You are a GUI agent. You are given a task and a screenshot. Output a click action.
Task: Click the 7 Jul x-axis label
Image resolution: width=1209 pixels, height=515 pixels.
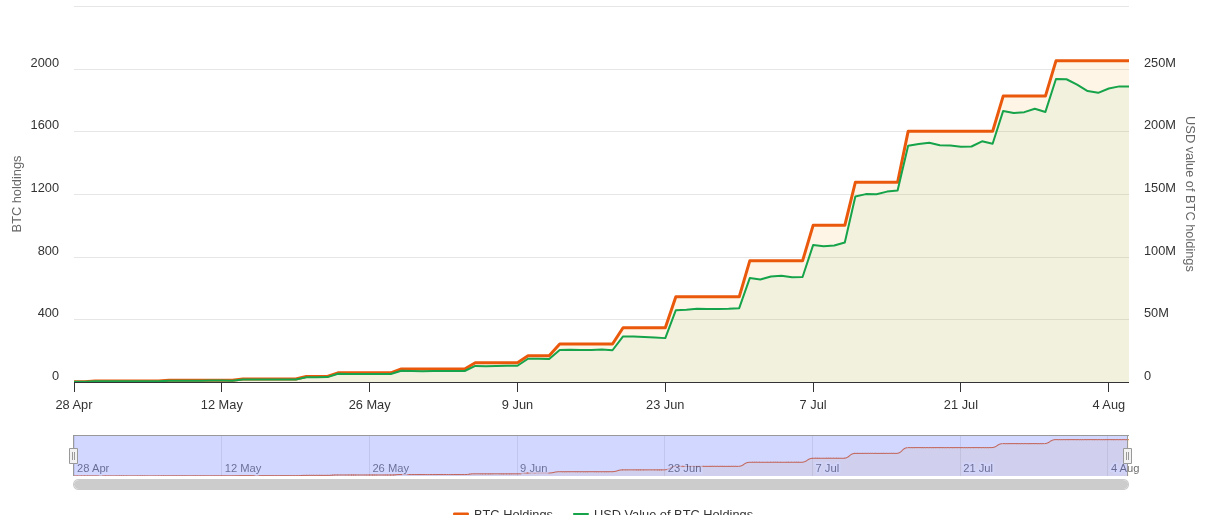coord(813,405)
